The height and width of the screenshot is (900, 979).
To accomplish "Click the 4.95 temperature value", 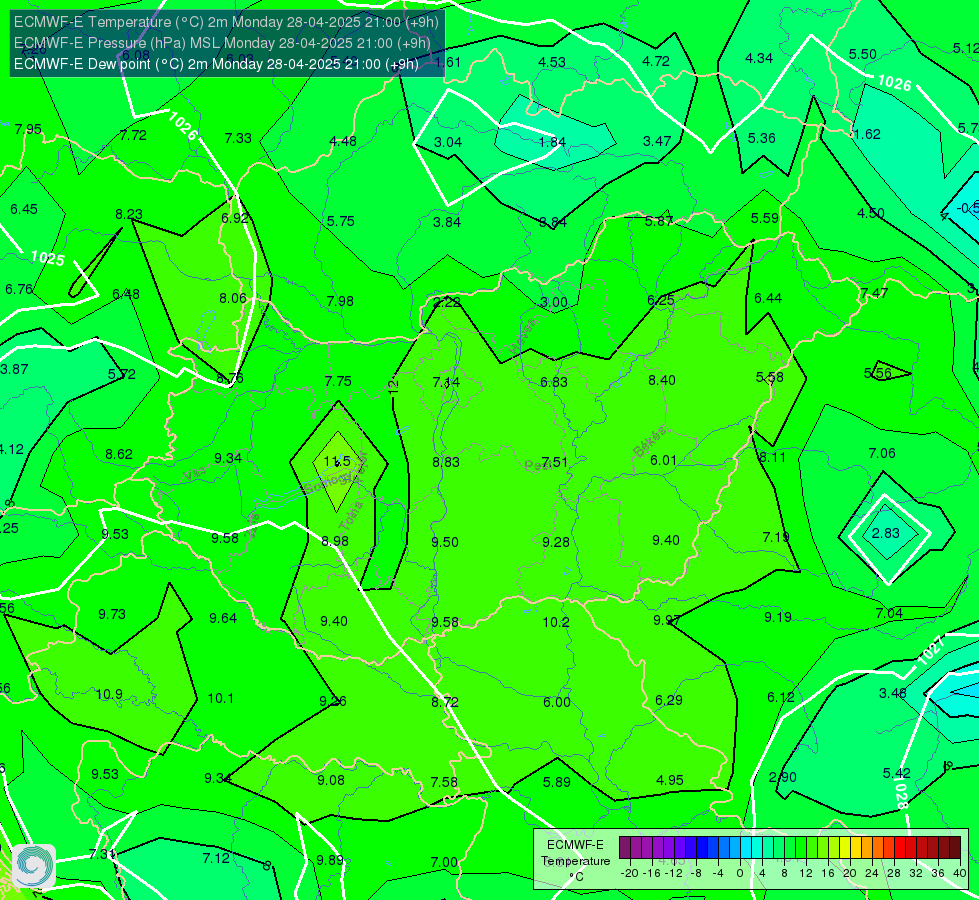I will click(670, 780).
